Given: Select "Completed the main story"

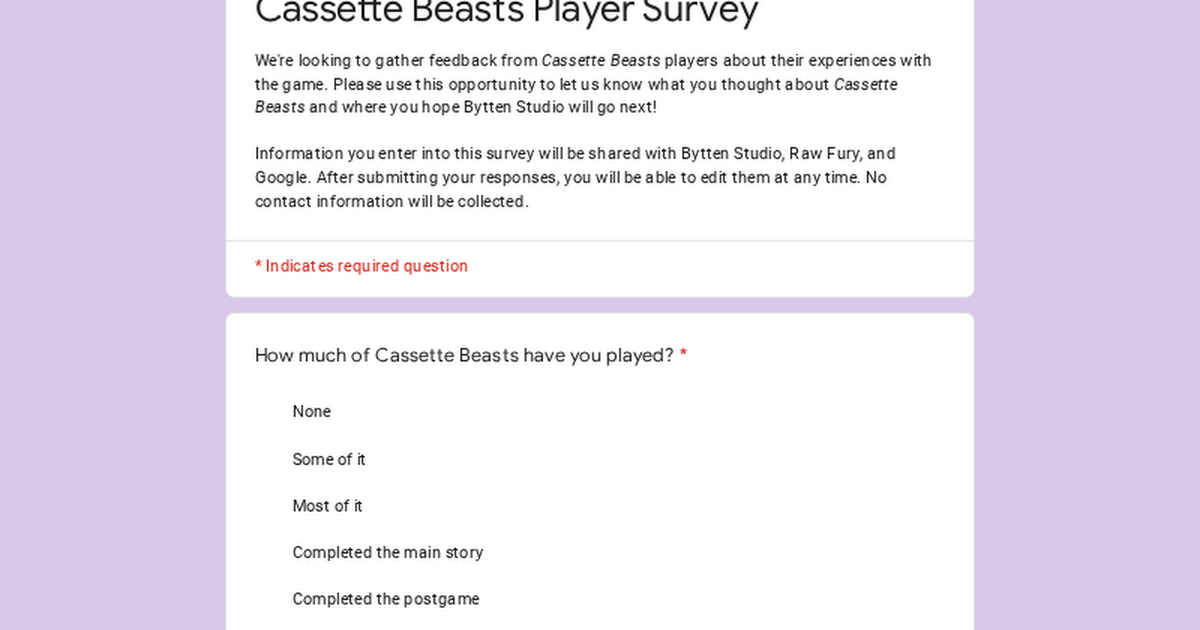Looking at the screenshot, I should (x=387, y=553).
